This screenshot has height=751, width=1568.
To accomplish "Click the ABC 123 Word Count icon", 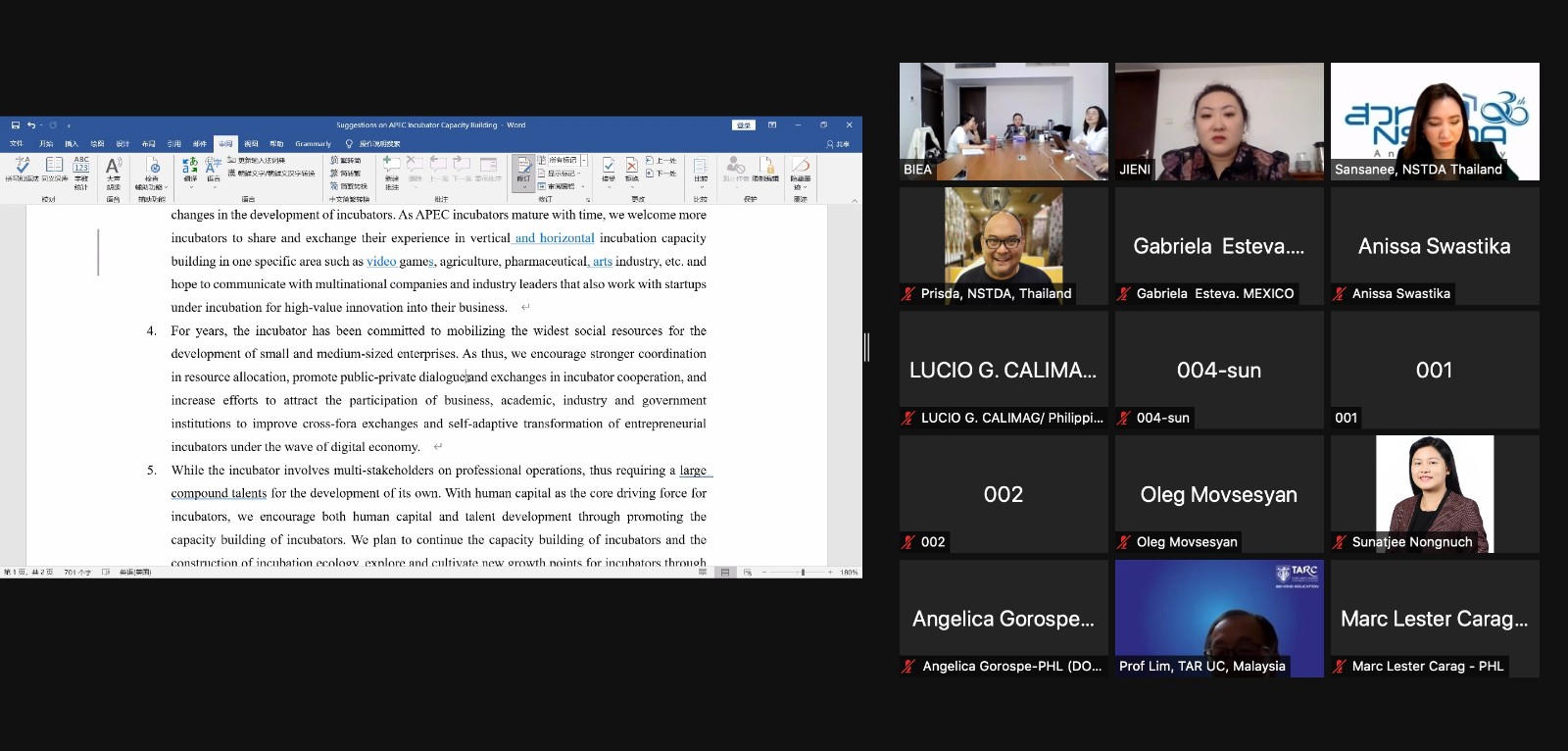I will coord(81,169).
